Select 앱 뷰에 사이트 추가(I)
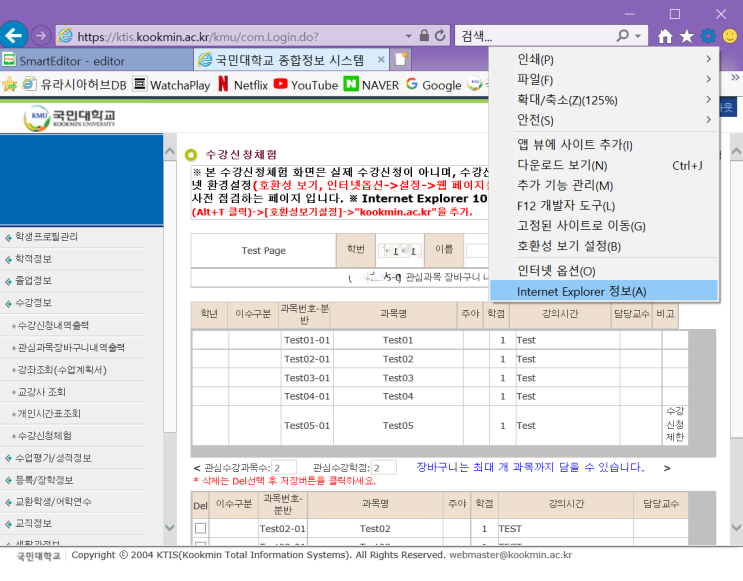Image resolution: width=743 pixels, height=581 pixels. point(604,145)
